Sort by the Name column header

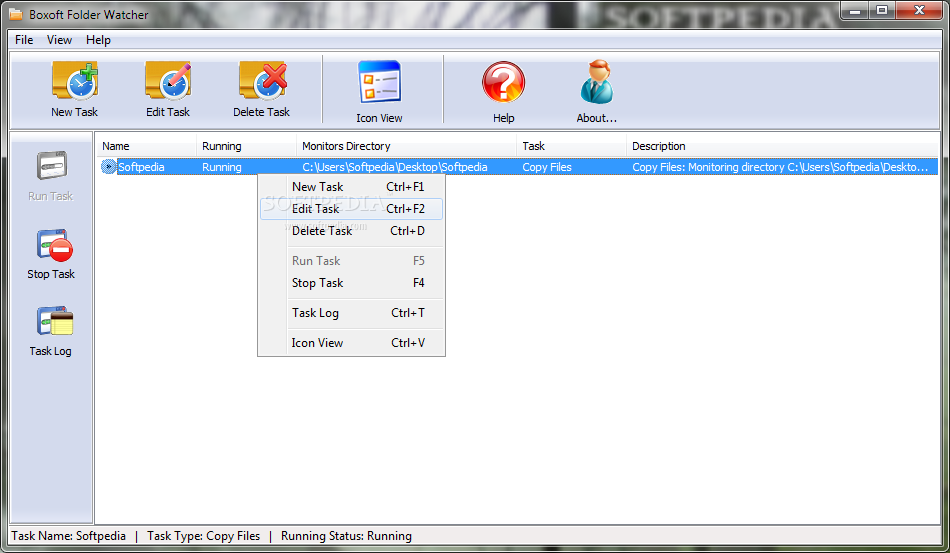click(146, 146)
